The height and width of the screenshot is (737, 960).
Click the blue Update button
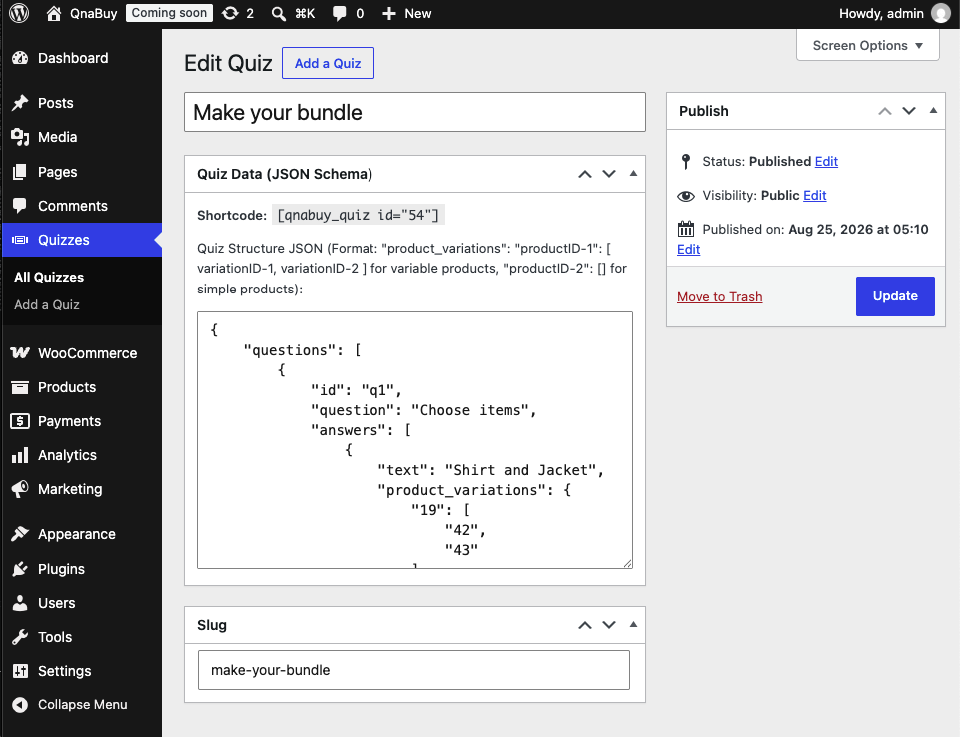(895, 296)
